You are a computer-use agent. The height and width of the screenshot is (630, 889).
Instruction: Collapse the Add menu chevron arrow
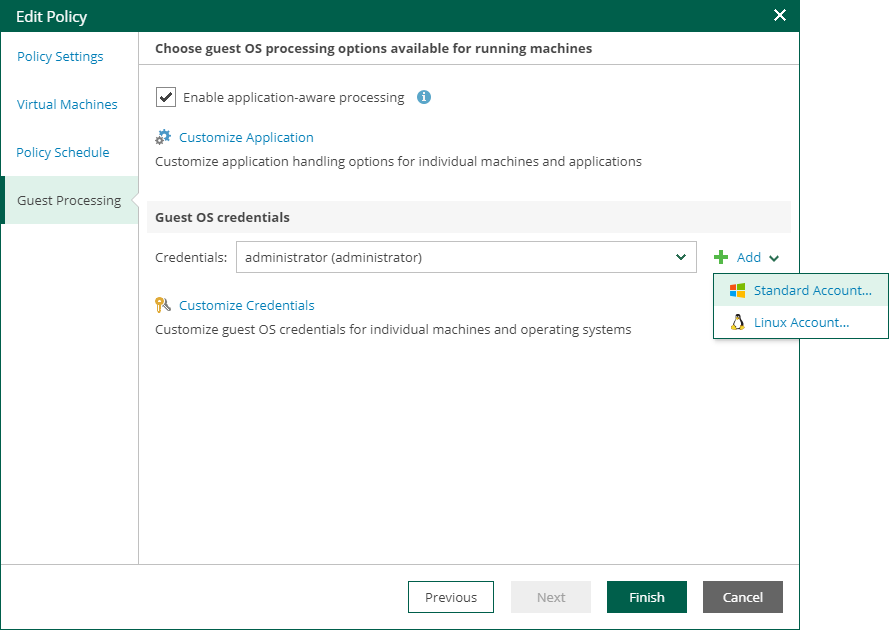(x=775, y=259)
